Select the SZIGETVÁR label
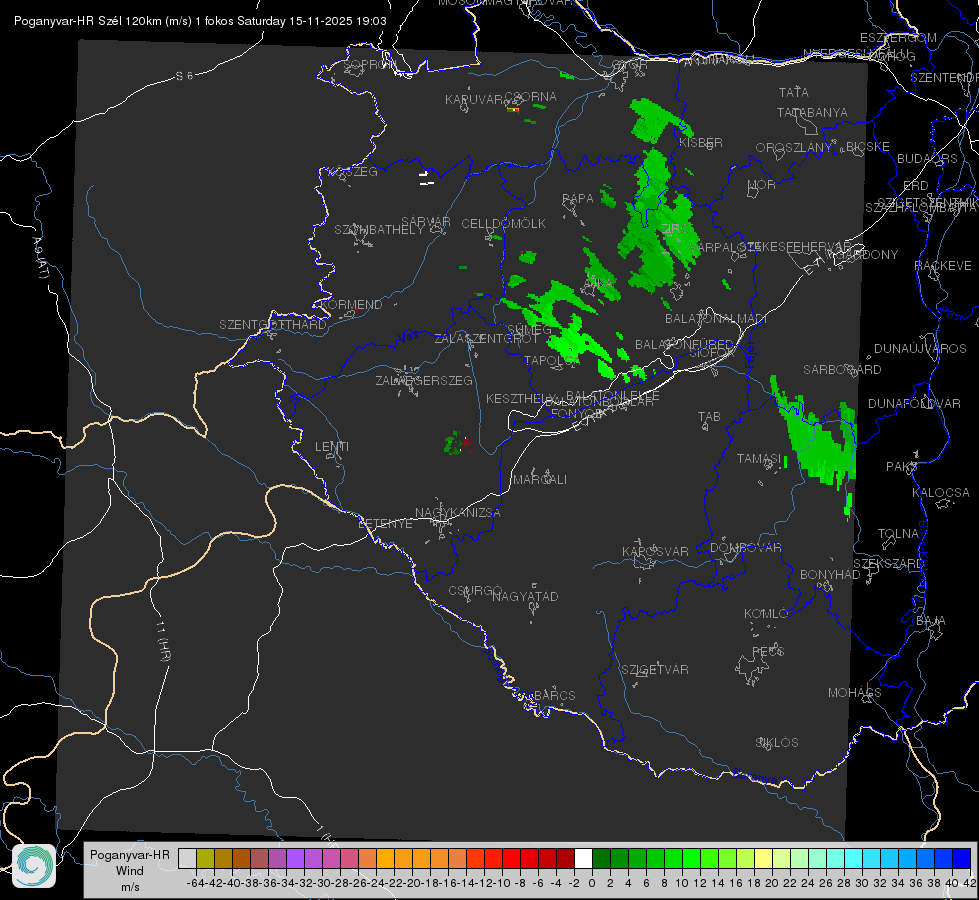This screenshot has height=900, width=979. (x=655, y=670)
